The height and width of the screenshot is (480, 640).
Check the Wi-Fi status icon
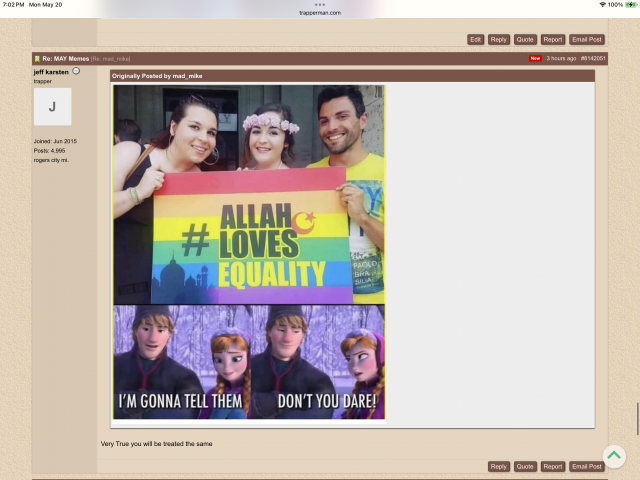[602, 4]
